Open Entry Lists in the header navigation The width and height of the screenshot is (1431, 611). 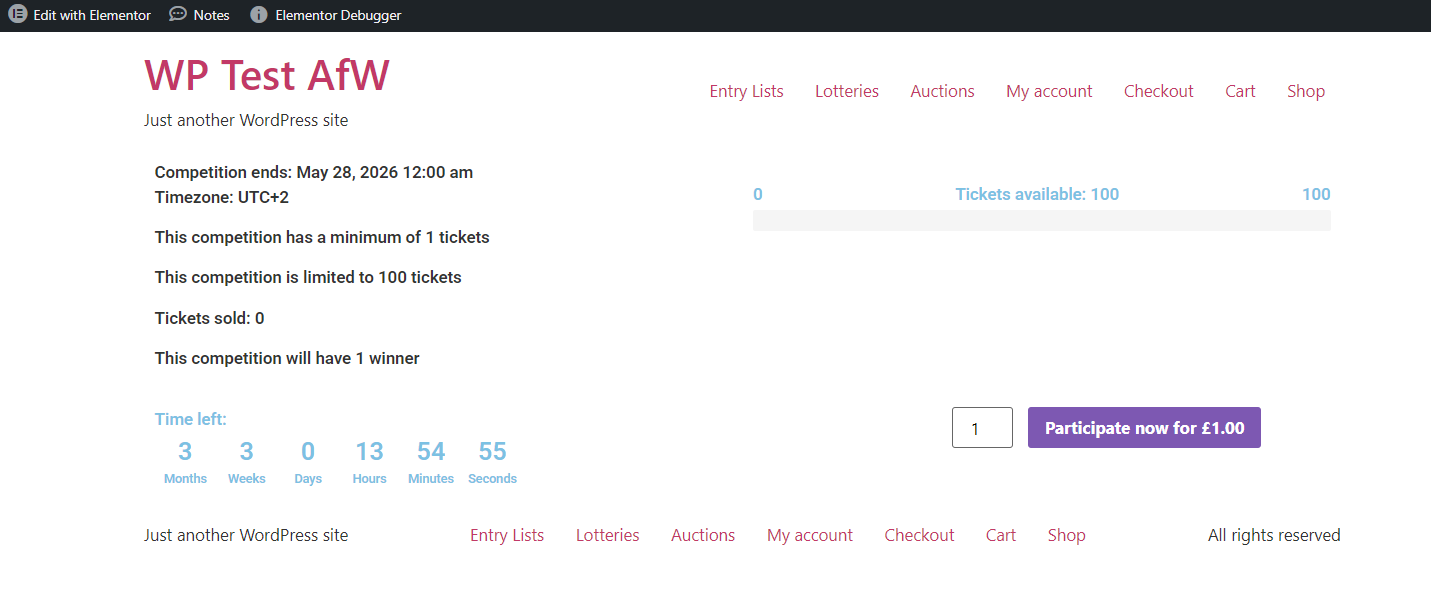(746, 91)
